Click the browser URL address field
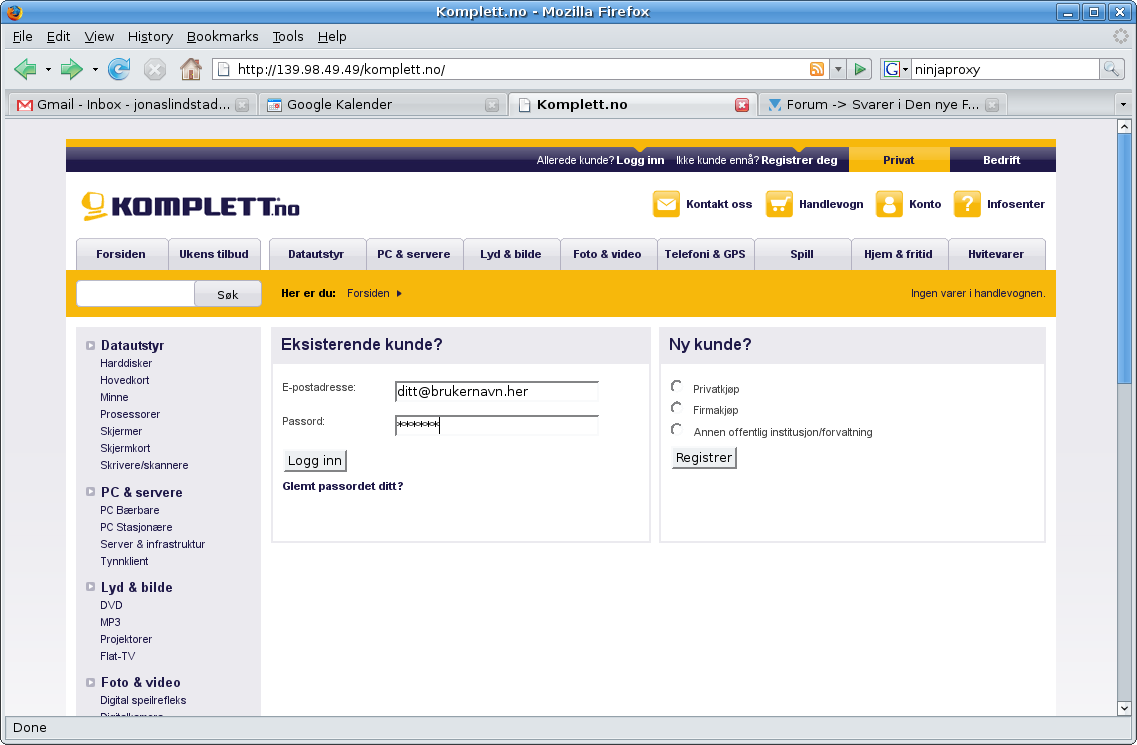The image size is (1137, 745). pos(519,70)
